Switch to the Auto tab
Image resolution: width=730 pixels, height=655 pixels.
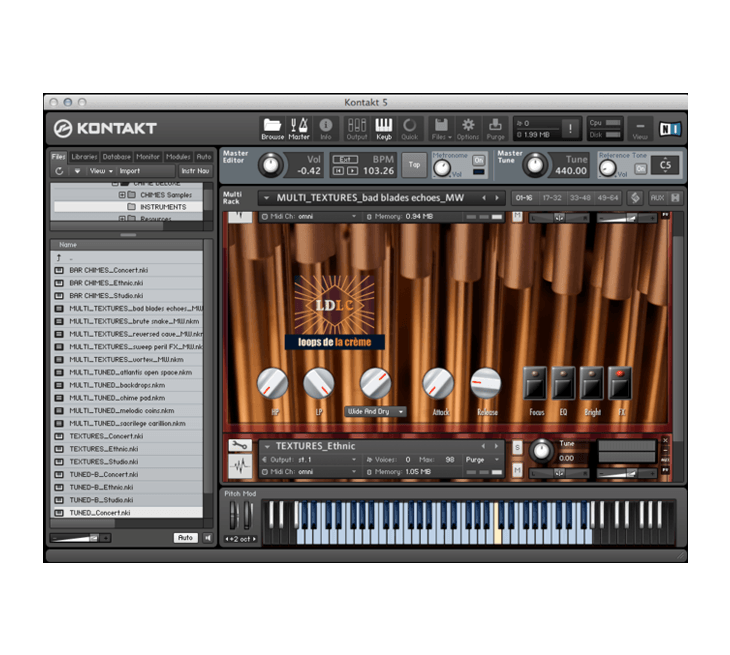[203, 157]
